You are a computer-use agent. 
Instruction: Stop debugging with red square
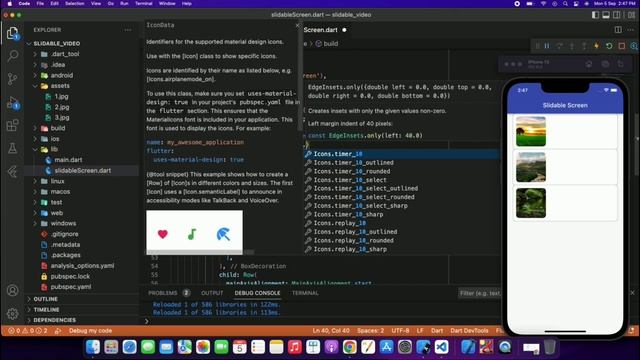(622, 46)
